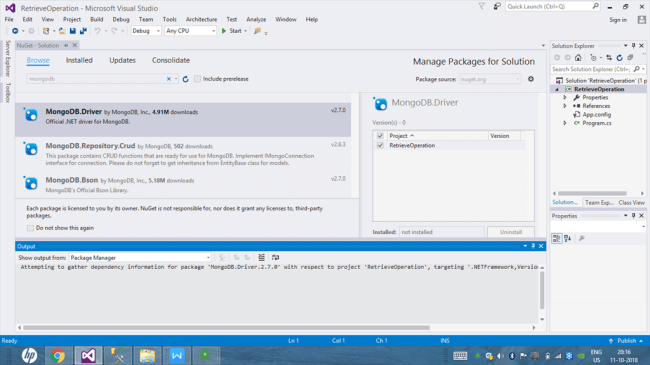650x365 pixels.
Task: Expand the Properties node in Solution Explorer
Action: point(565,97)
